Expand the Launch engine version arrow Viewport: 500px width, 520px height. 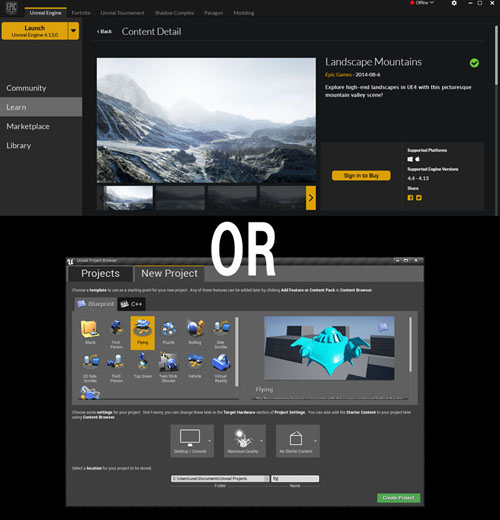74,31
